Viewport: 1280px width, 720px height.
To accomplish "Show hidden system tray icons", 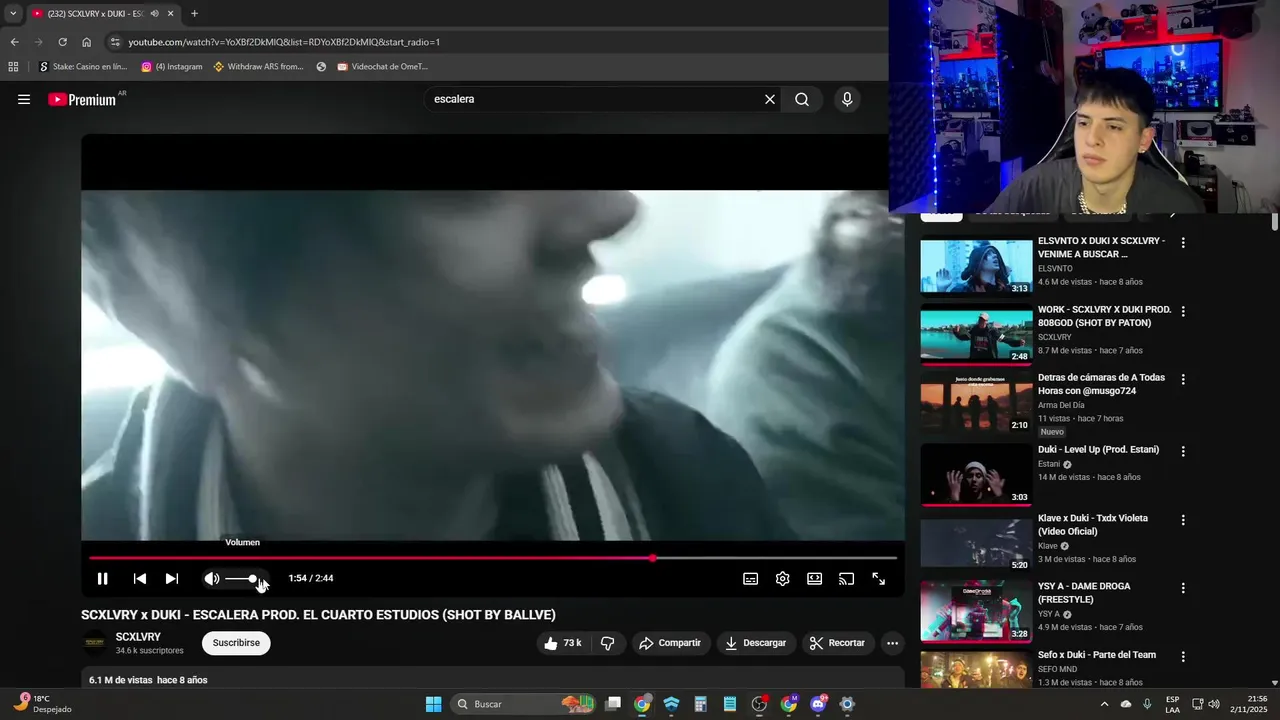I will pyautogui.click(x=1104, y=704).
